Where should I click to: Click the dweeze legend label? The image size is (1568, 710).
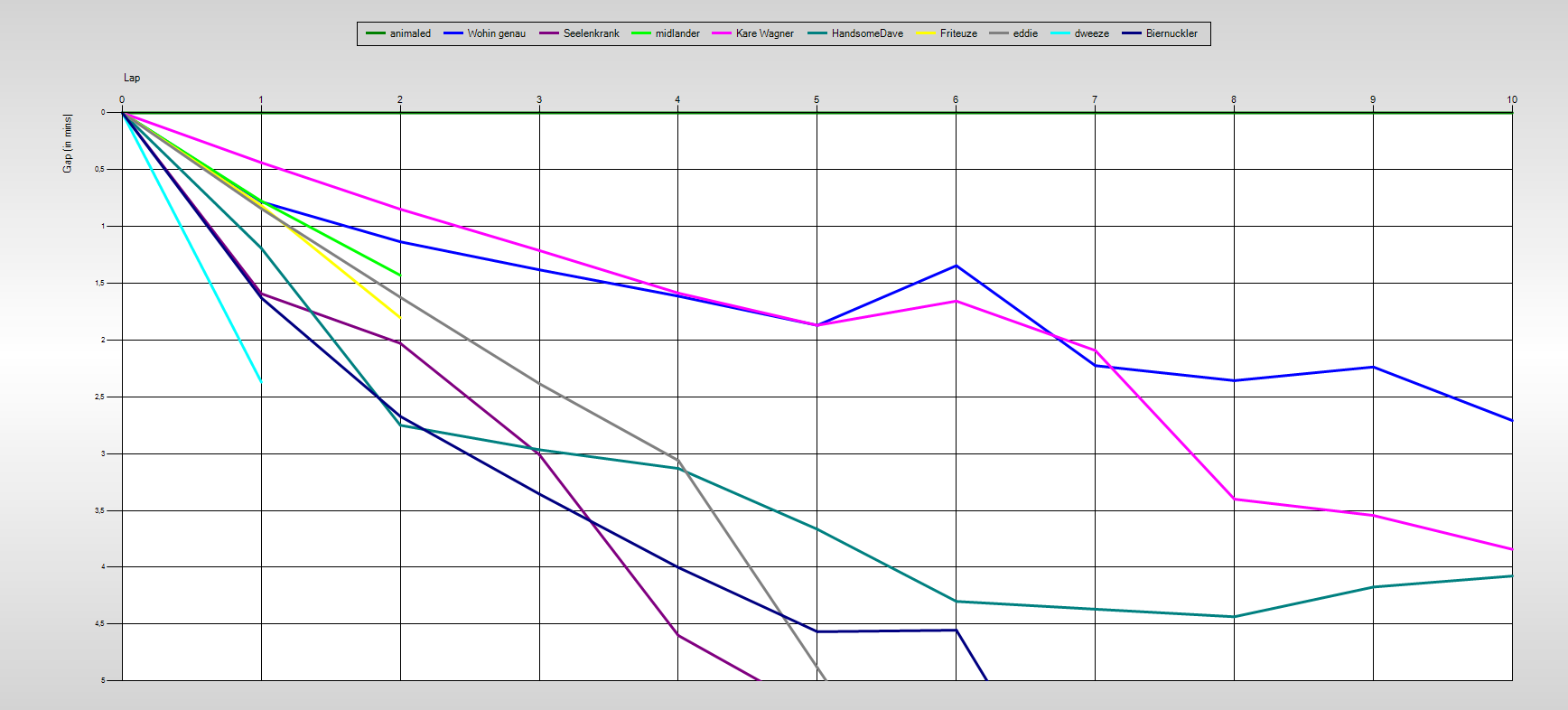pyautogui.click(x=1091, y=33)
